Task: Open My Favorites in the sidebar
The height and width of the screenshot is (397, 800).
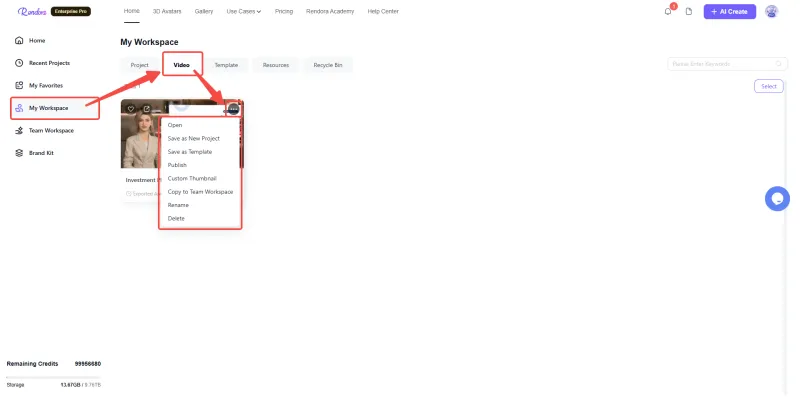Action: point(39,85)
